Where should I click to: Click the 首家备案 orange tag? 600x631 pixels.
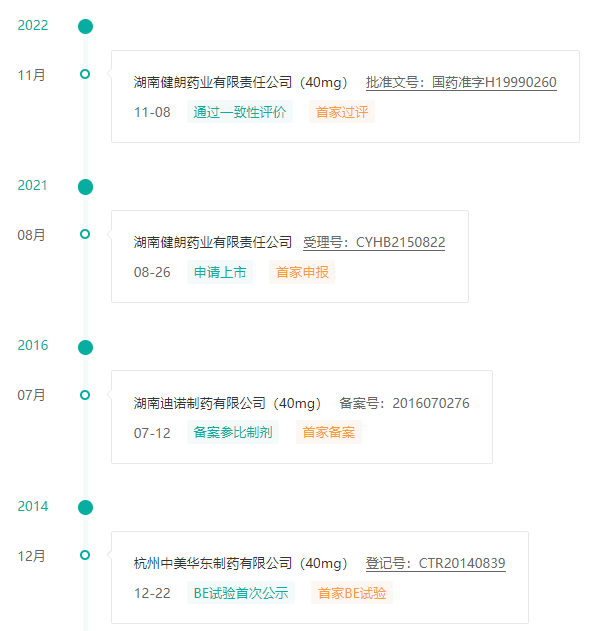(328, 433)
